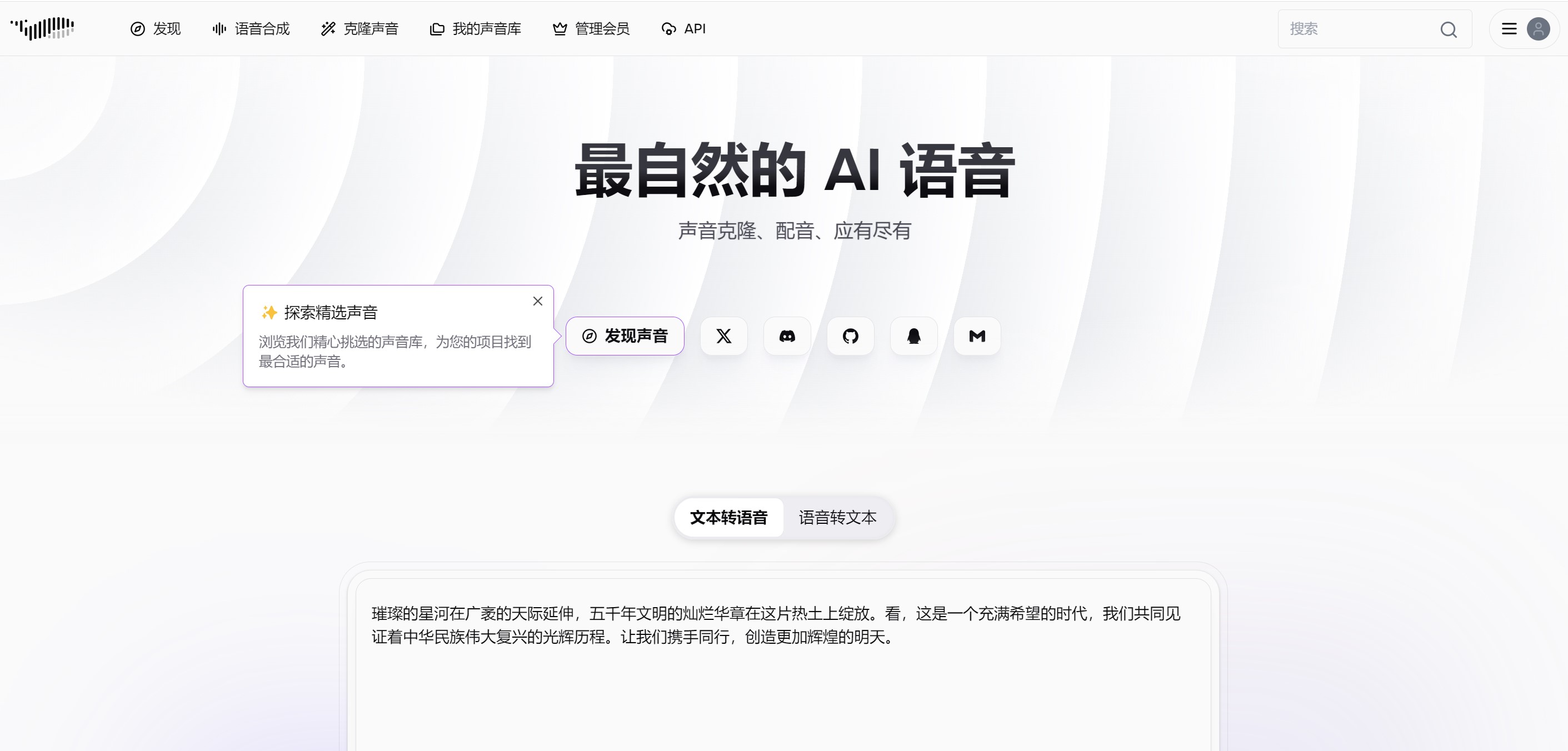Open 管理会员 membership page

[x=591, y=28]
